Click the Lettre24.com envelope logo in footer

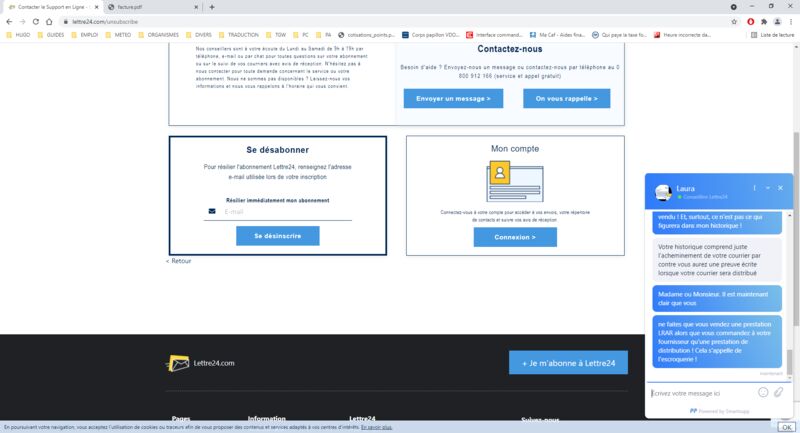(178, 363)
